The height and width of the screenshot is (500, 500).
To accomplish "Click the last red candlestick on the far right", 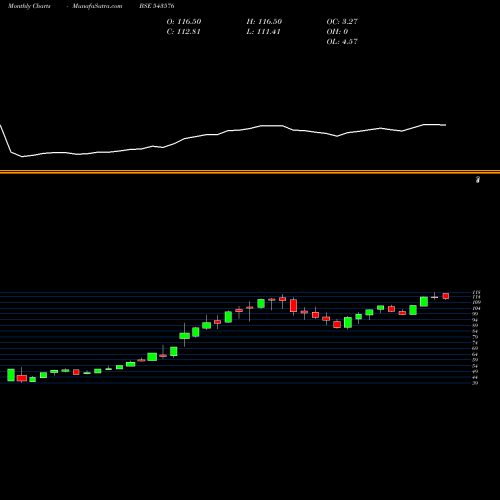I will 446,296.
